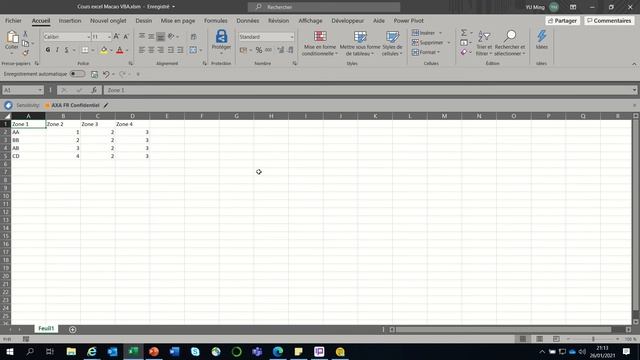This screenshot has height=360, width=640.
Task: Open the Fichier tab
Action: click(13, 20)
